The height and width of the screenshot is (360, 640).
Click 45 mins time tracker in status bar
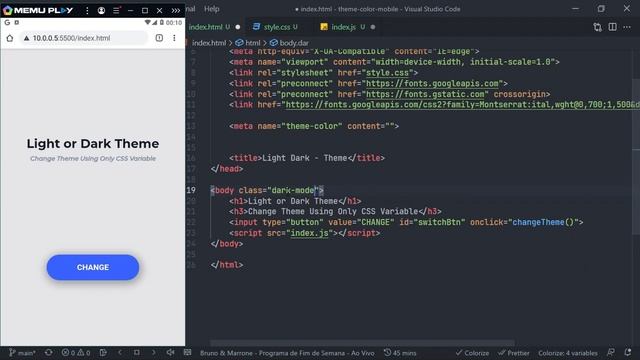400,353
